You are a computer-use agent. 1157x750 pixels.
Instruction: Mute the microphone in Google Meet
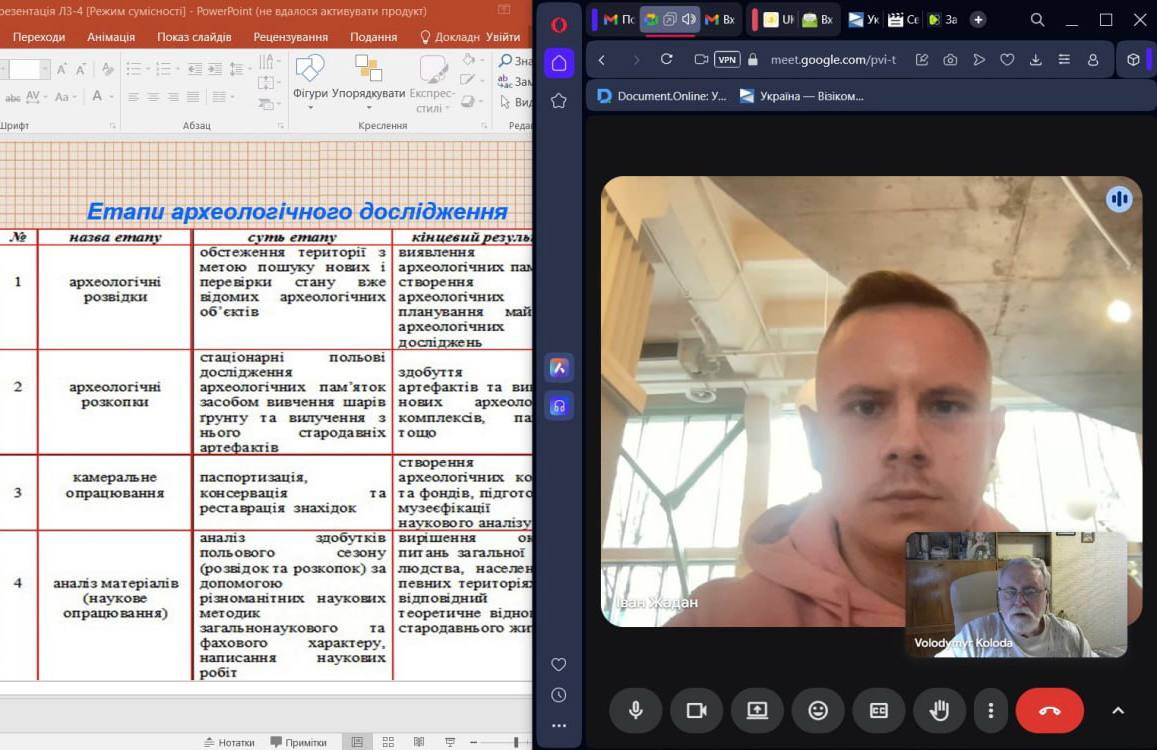click(x=635, y=710)
